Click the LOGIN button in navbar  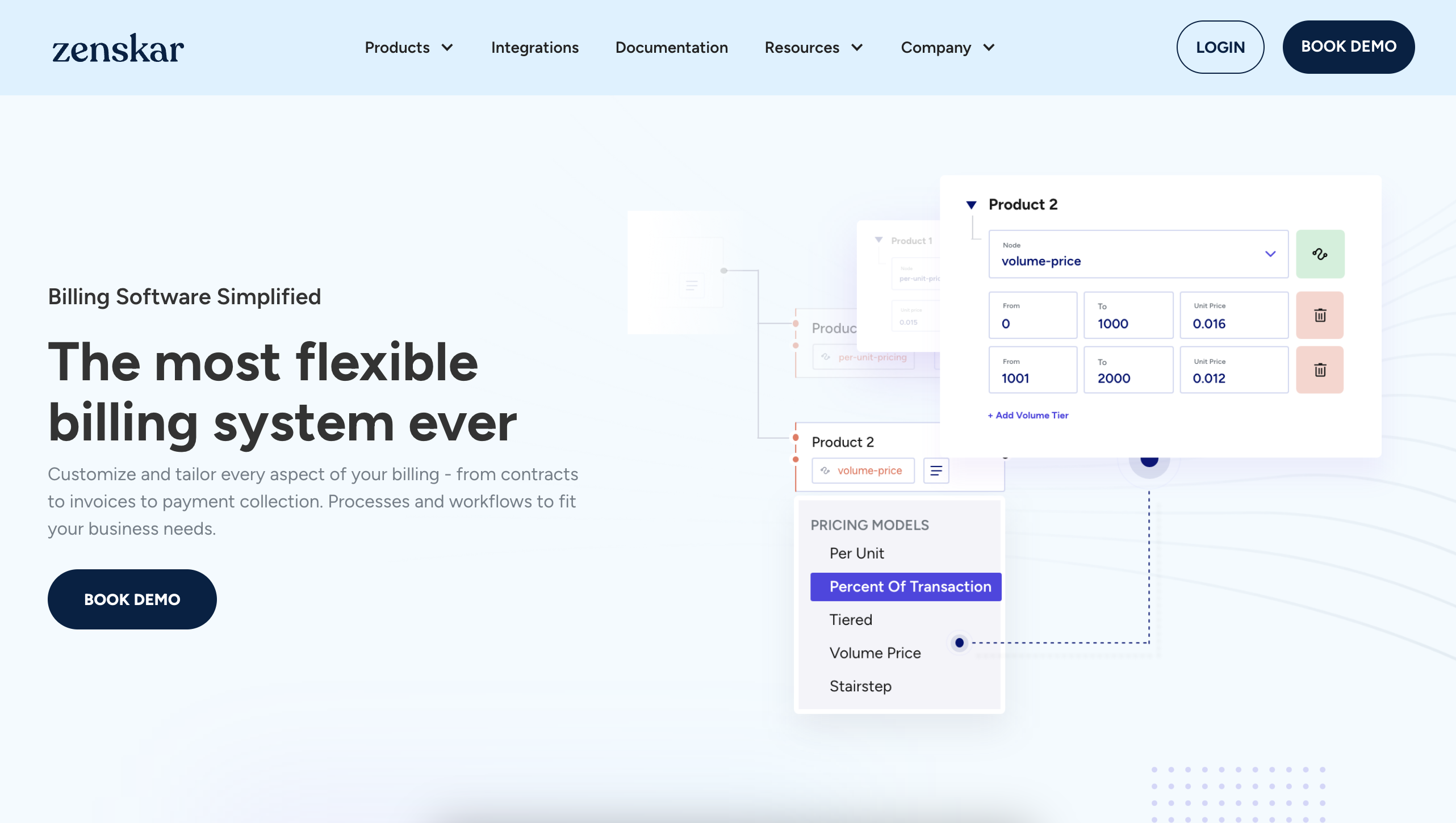pos(1220,47)
